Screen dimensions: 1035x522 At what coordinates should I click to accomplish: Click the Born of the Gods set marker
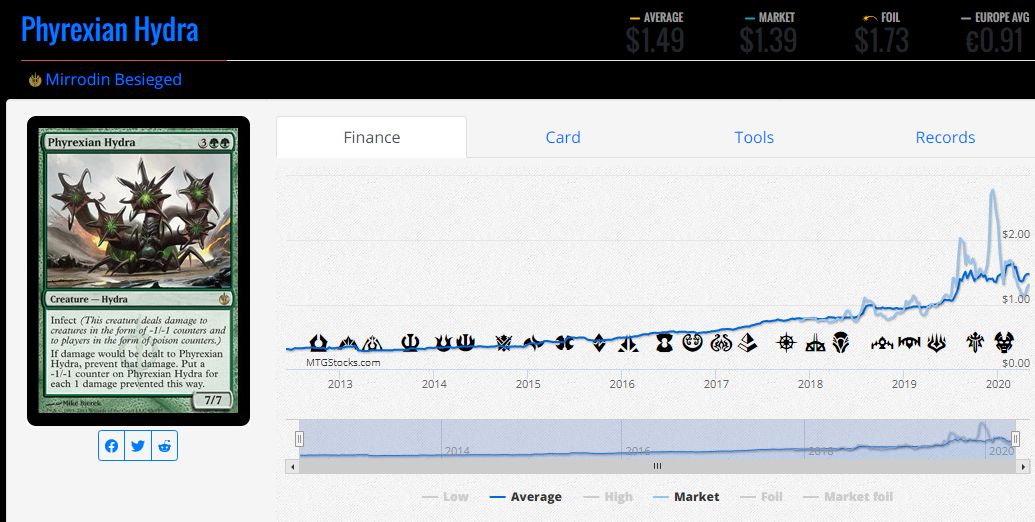pos(443,343)
